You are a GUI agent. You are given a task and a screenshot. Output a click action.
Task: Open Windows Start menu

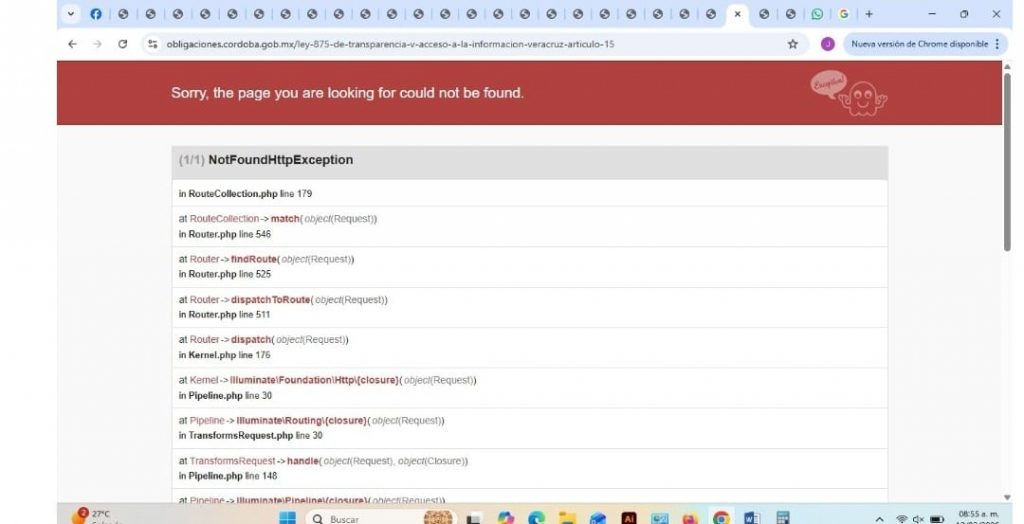[287, 518]
